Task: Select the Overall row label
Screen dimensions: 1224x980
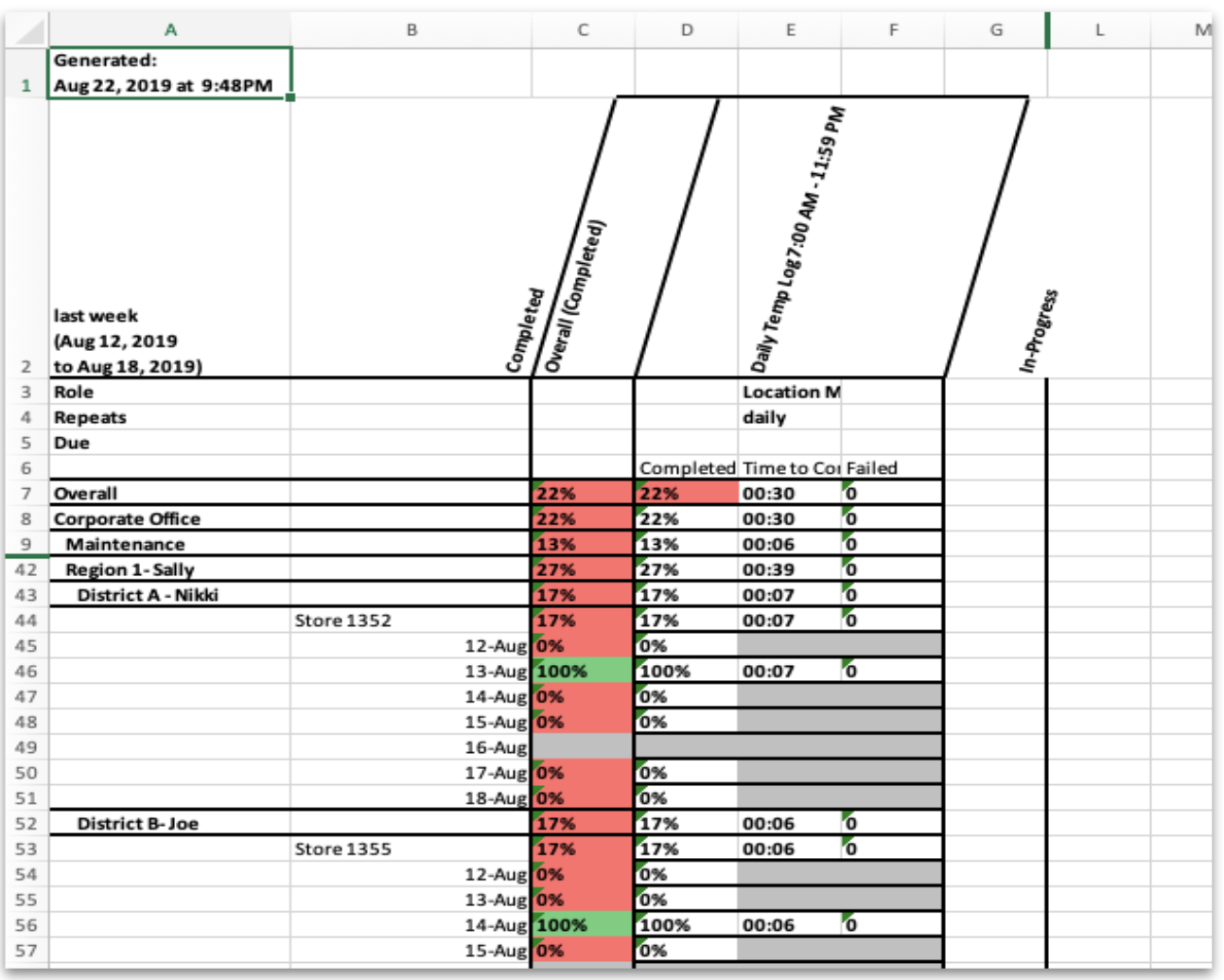Action: [170, 493]
